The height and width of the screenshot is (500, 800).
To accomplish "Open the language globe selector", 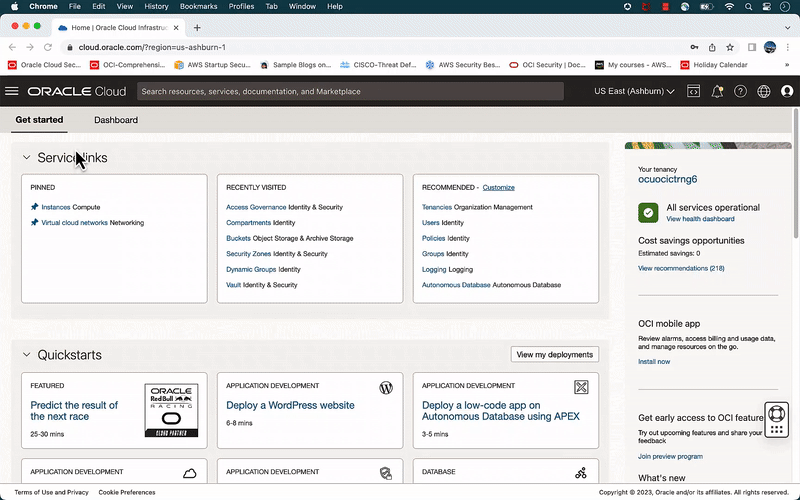I will [764, 92].
